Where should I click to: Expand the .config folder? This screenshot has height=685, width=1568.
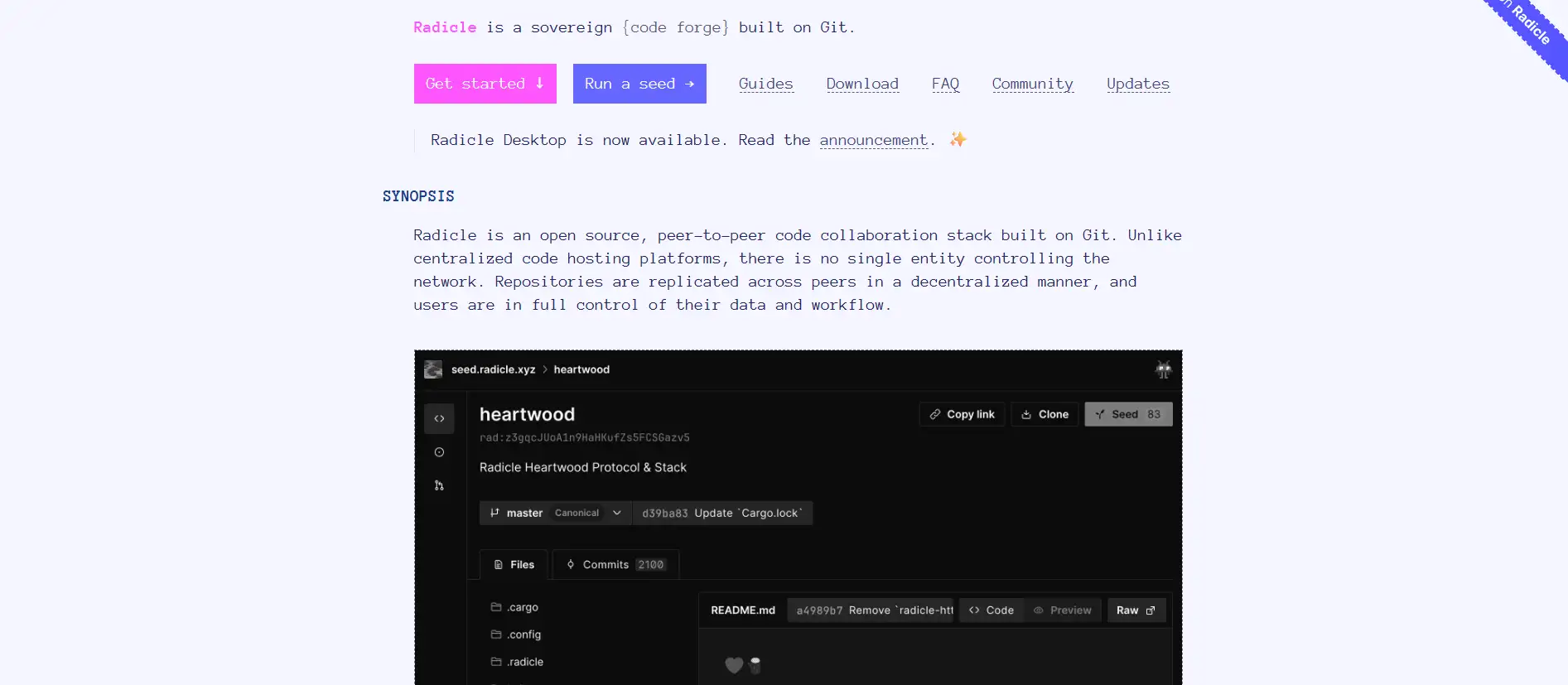(x=523, y=634)
